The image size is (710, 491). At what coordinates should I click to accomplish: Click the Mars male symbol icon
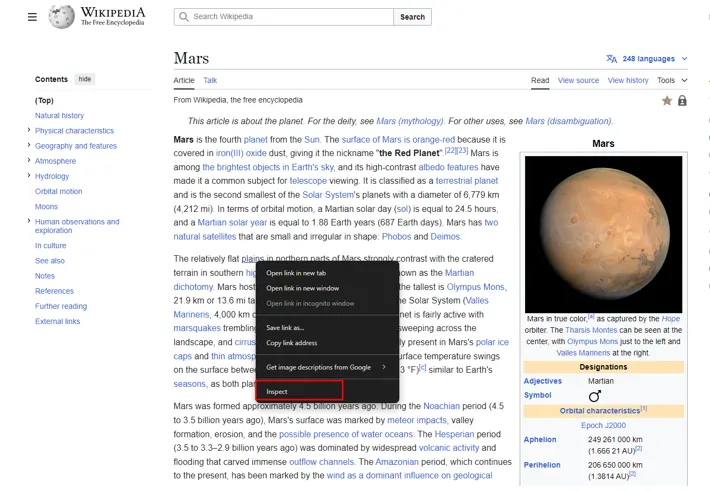click(x=595, y=396)
